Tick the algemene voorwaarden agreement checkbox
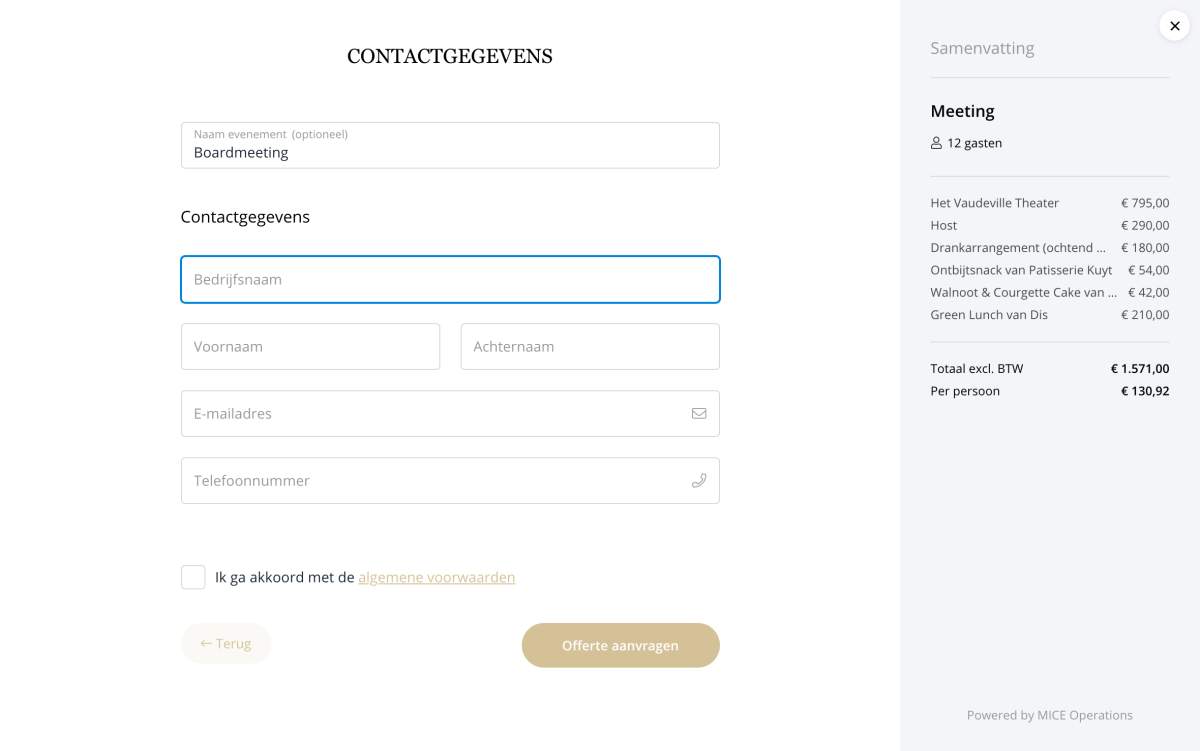Image resolution: width=1200 pixels, height=751 pixels. click(193, 577)
